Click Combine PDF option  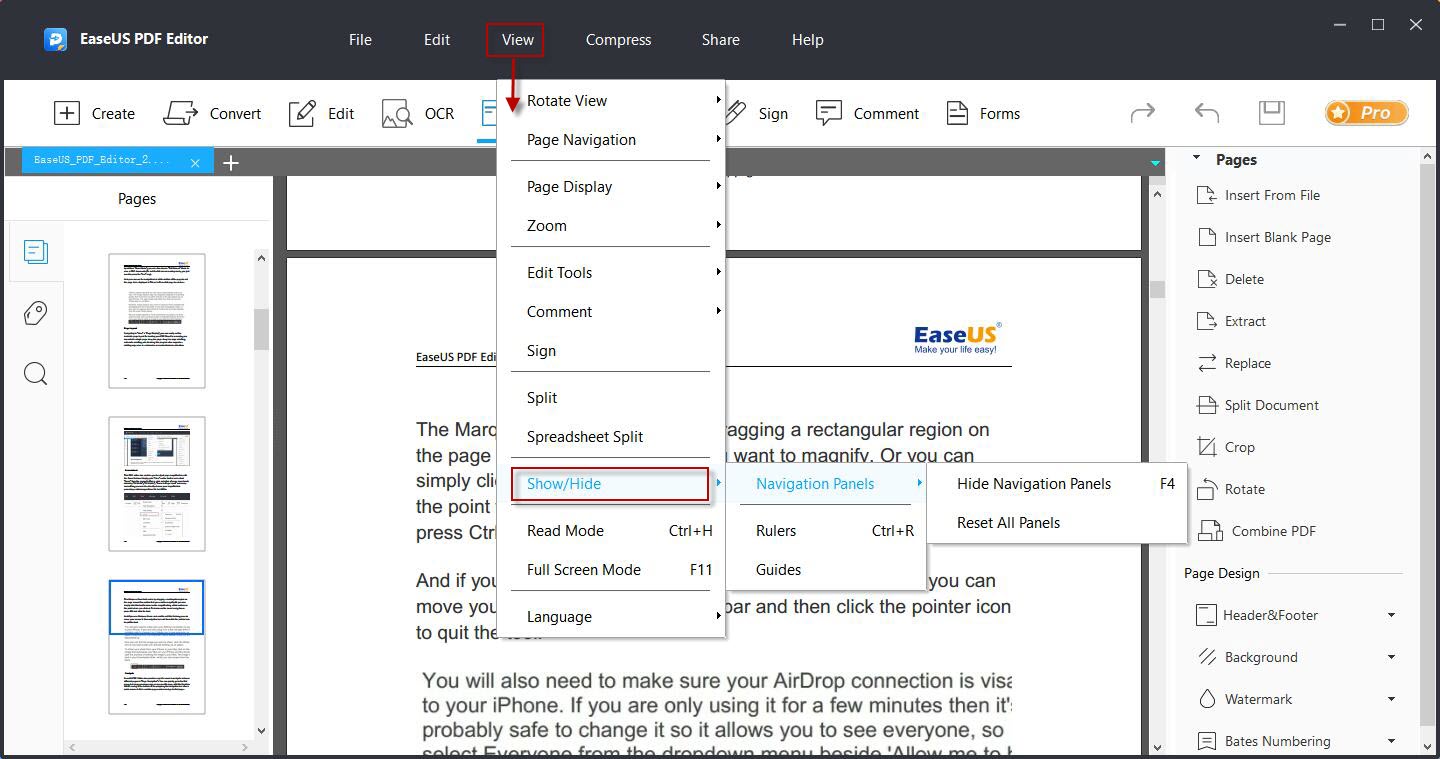pyautogui.click(x=1256, y=531)
